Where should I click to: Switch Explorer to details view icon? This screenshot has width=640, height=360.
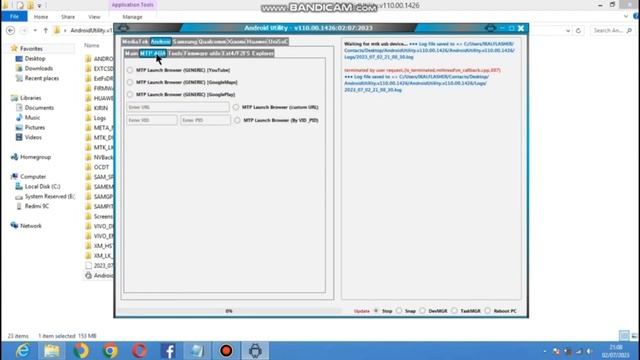tap(624, 336)
